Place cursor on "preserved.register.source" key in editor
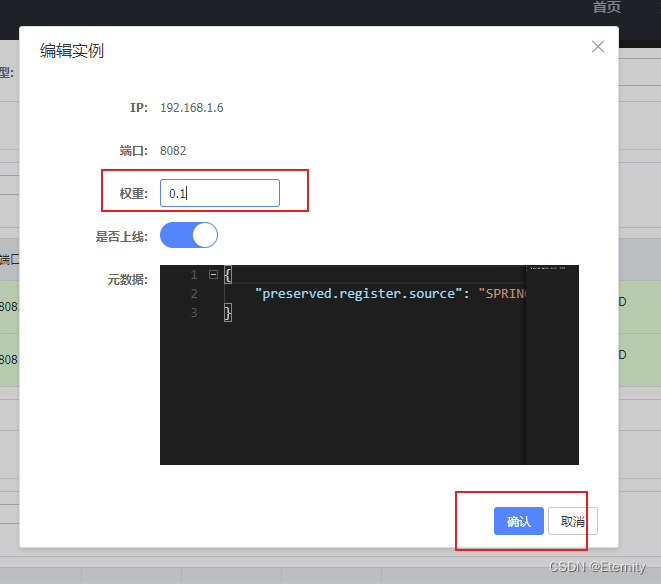Screen dimensions: 661x584 (359, 293)
